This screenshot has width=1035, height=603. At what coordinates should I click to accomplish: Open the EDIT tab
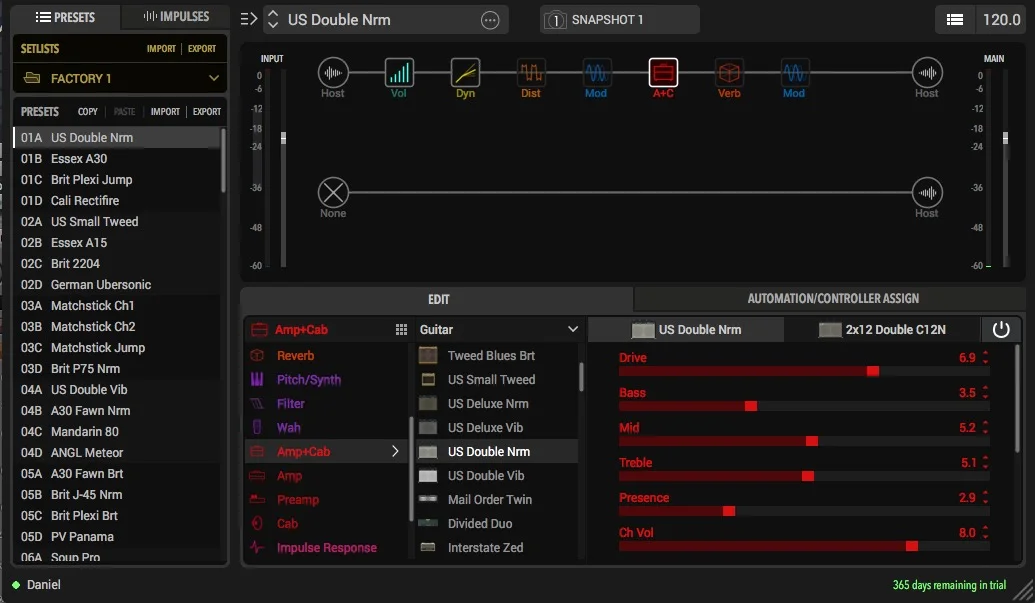[438, 299]
